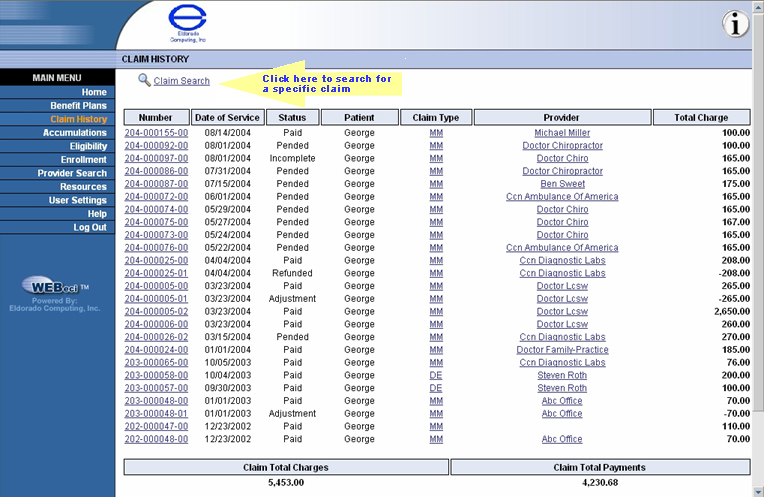Image resolution: width=764 pixels, height=497 pixels.
Task: Sort by Total Charge column header
Action: point(701,117)
